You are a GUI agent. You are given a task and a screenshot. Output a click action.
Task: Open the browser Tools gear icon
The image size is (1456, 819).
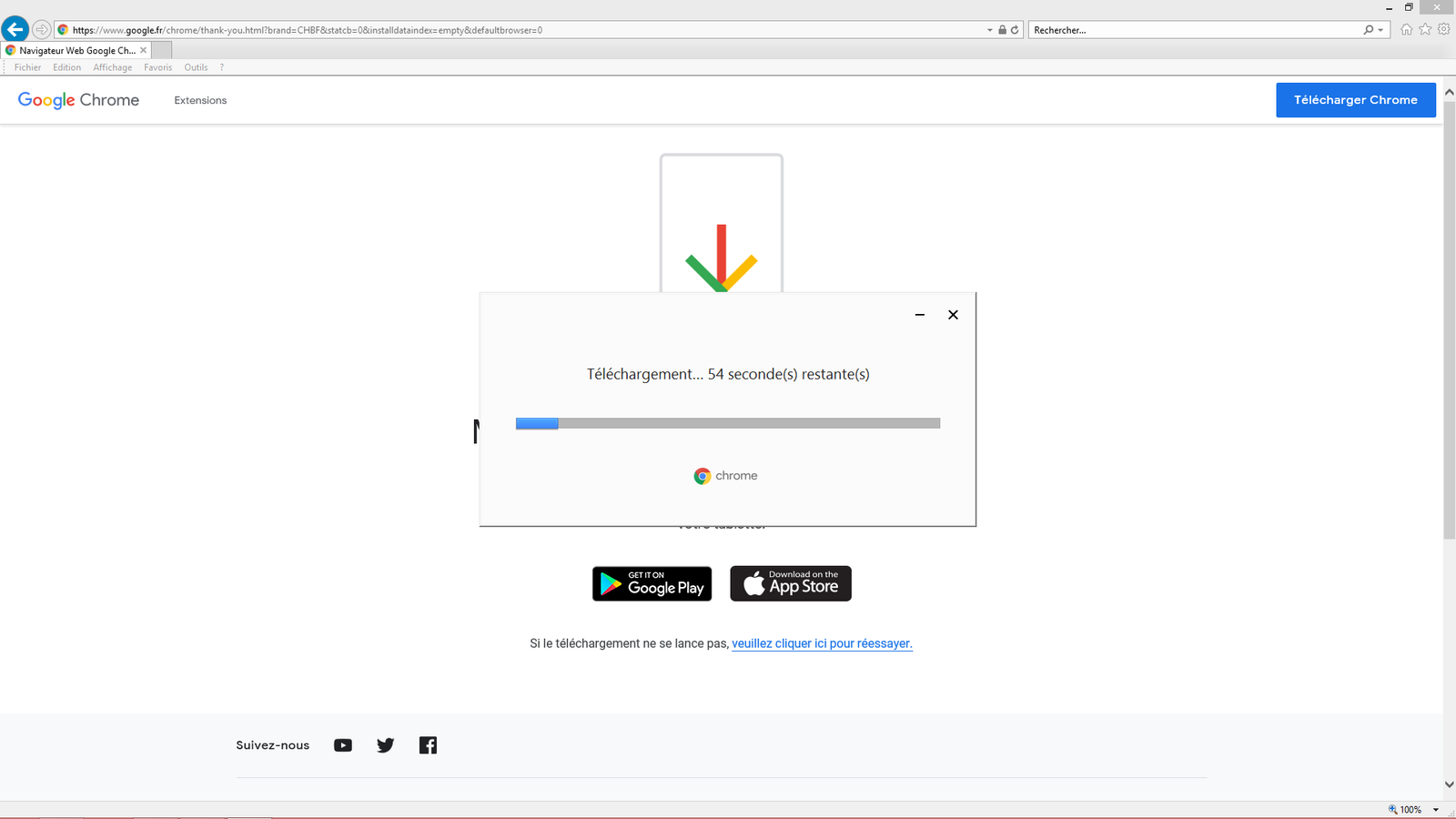1444,29
